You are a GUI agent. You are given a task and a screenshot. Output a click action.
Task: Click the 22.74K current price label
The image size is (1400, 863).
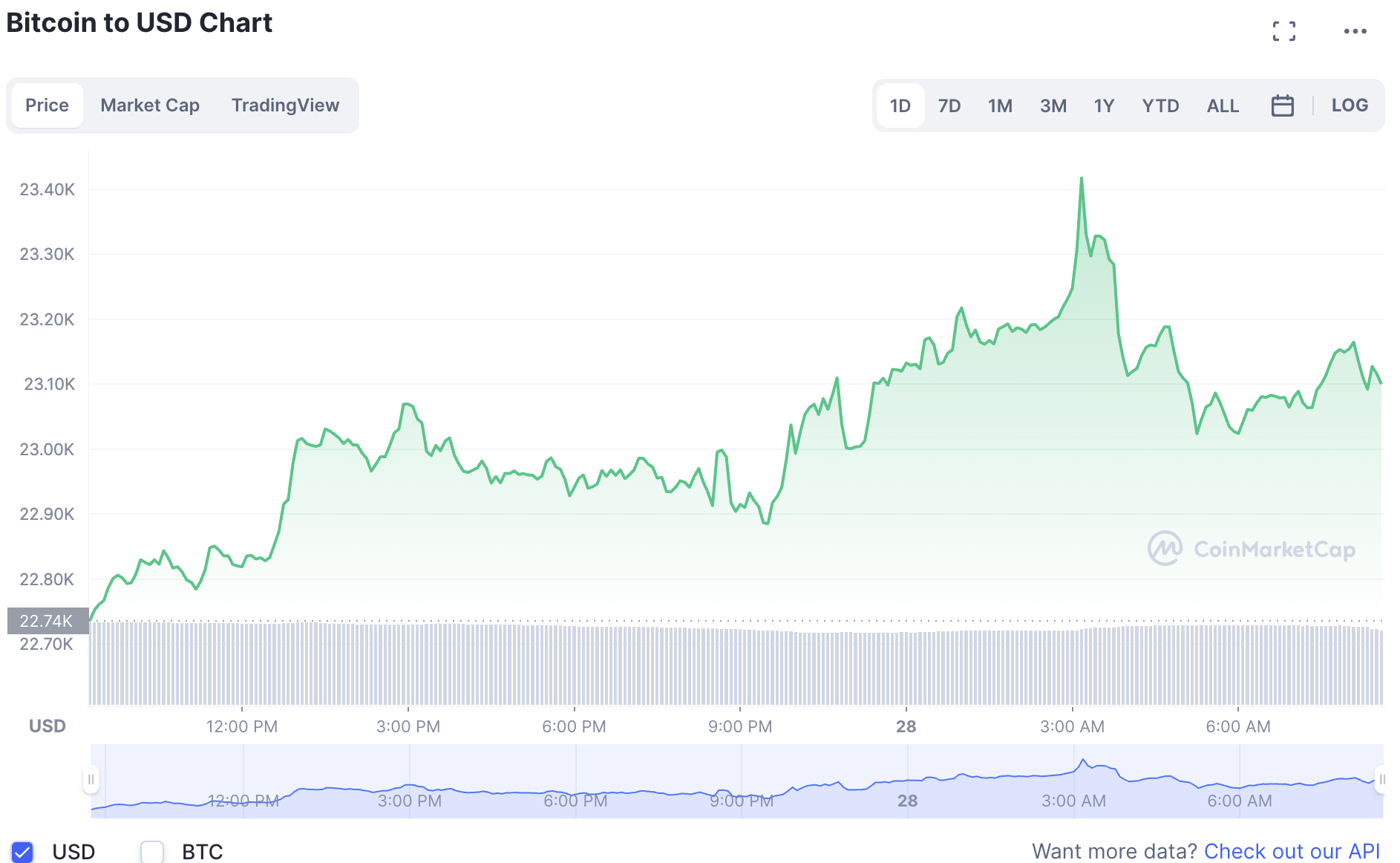coord(47,621)
